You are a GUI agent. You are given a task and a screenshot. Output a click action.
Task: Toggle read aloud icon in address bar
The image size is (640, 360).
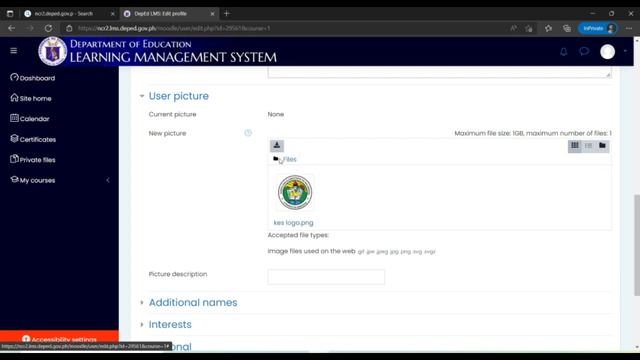coord(513,28)
